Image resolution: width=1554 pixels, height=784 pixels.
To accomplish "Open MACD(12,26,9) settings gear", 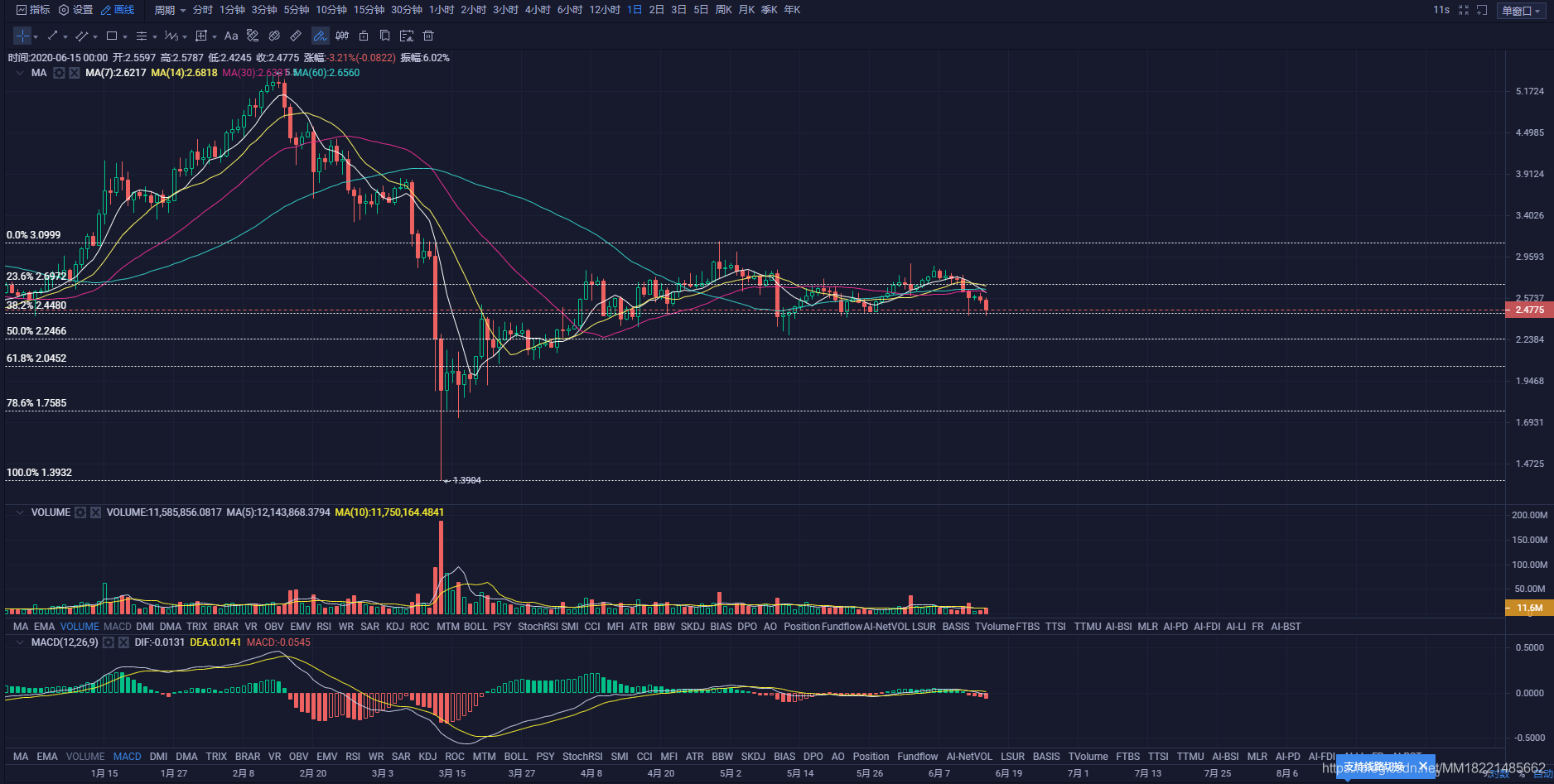I will tap(108, 642).
